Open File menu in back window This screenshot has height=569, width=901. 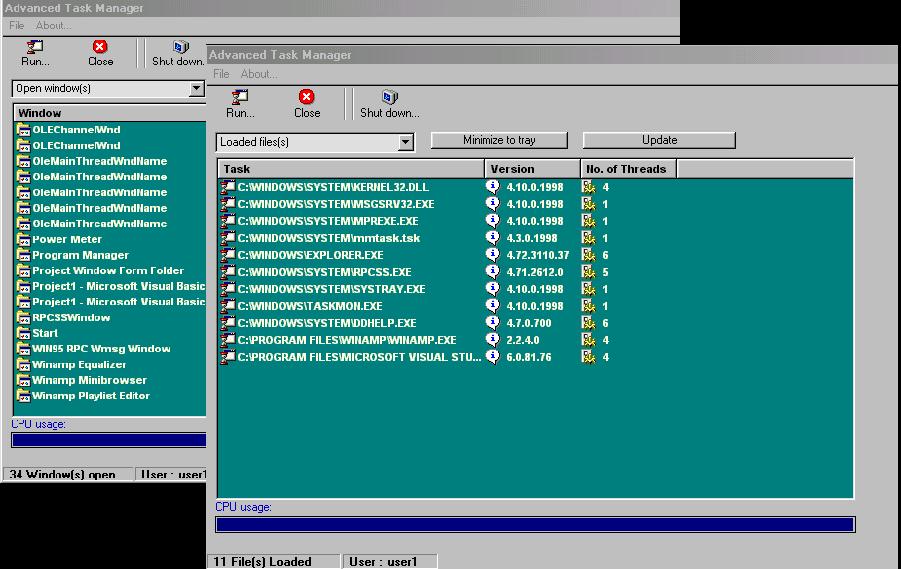click(16, 25)
